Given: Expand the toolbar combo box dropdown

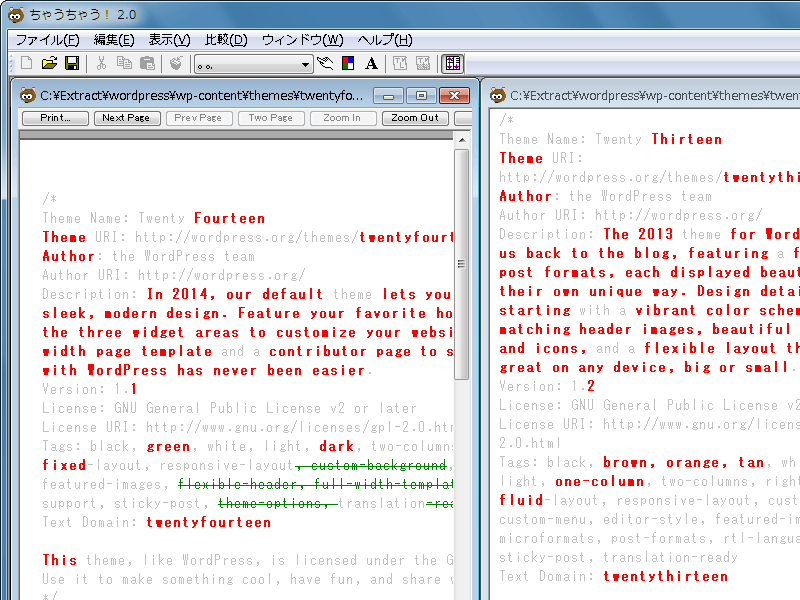Looking at the screenshot, I should point(305,64).
